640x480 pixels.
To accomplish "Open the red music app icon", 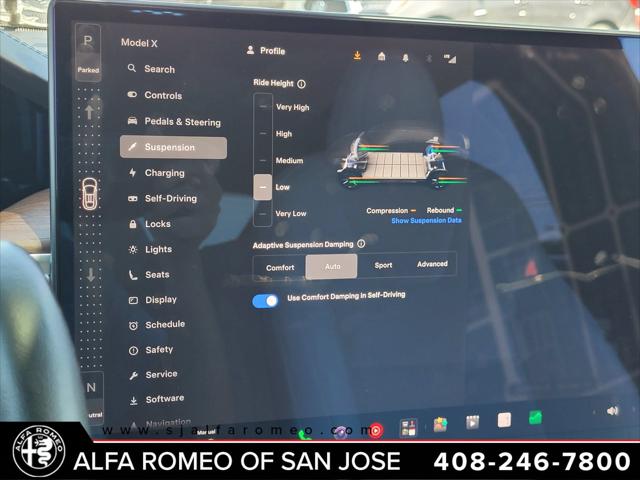I will coord(376,430).
